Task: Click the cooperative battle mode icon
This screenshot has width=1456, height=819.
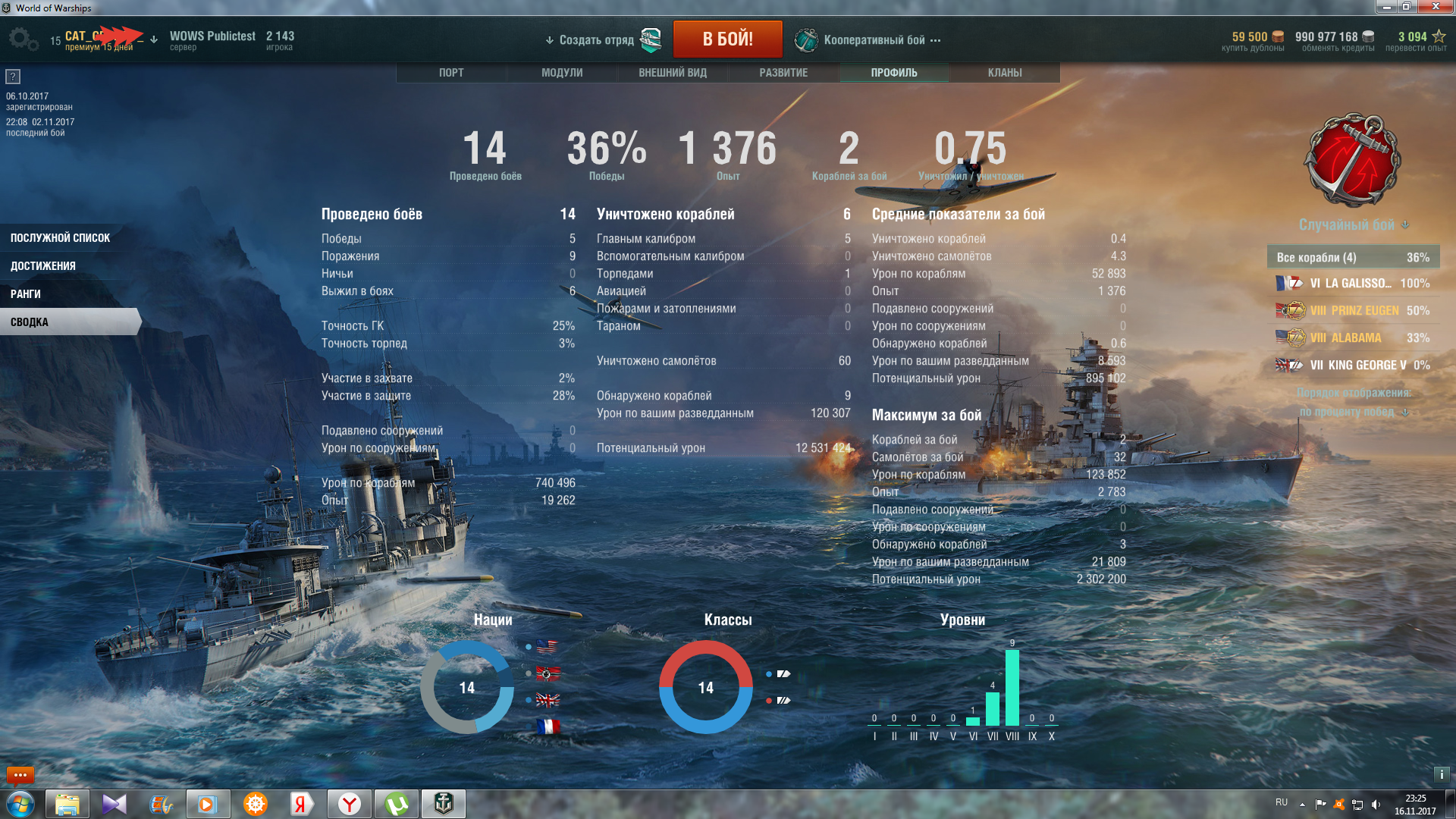Action: (x=806, y=40)
